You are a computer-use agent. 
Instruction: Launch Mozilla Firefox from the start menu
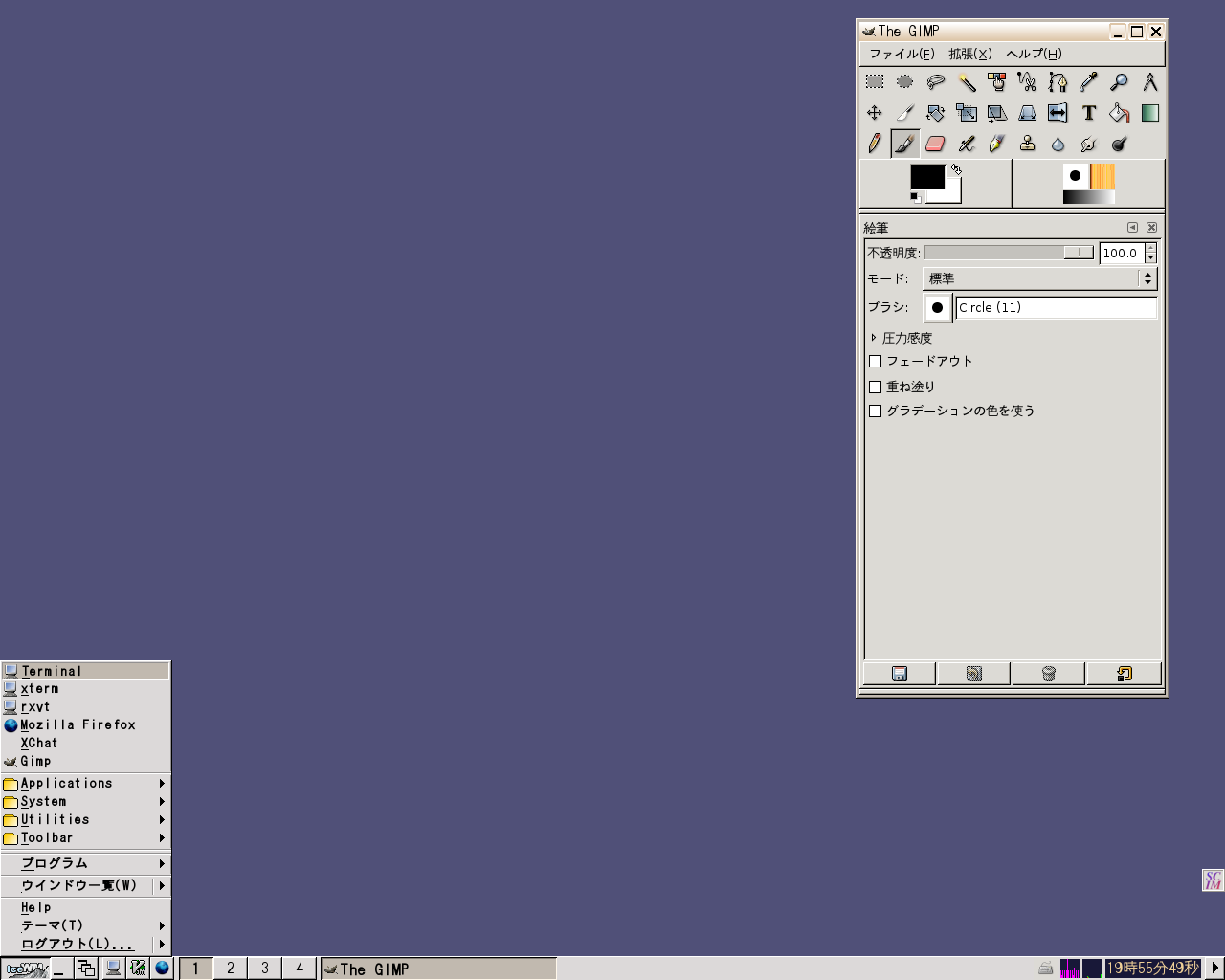click(x=86, y=725)
